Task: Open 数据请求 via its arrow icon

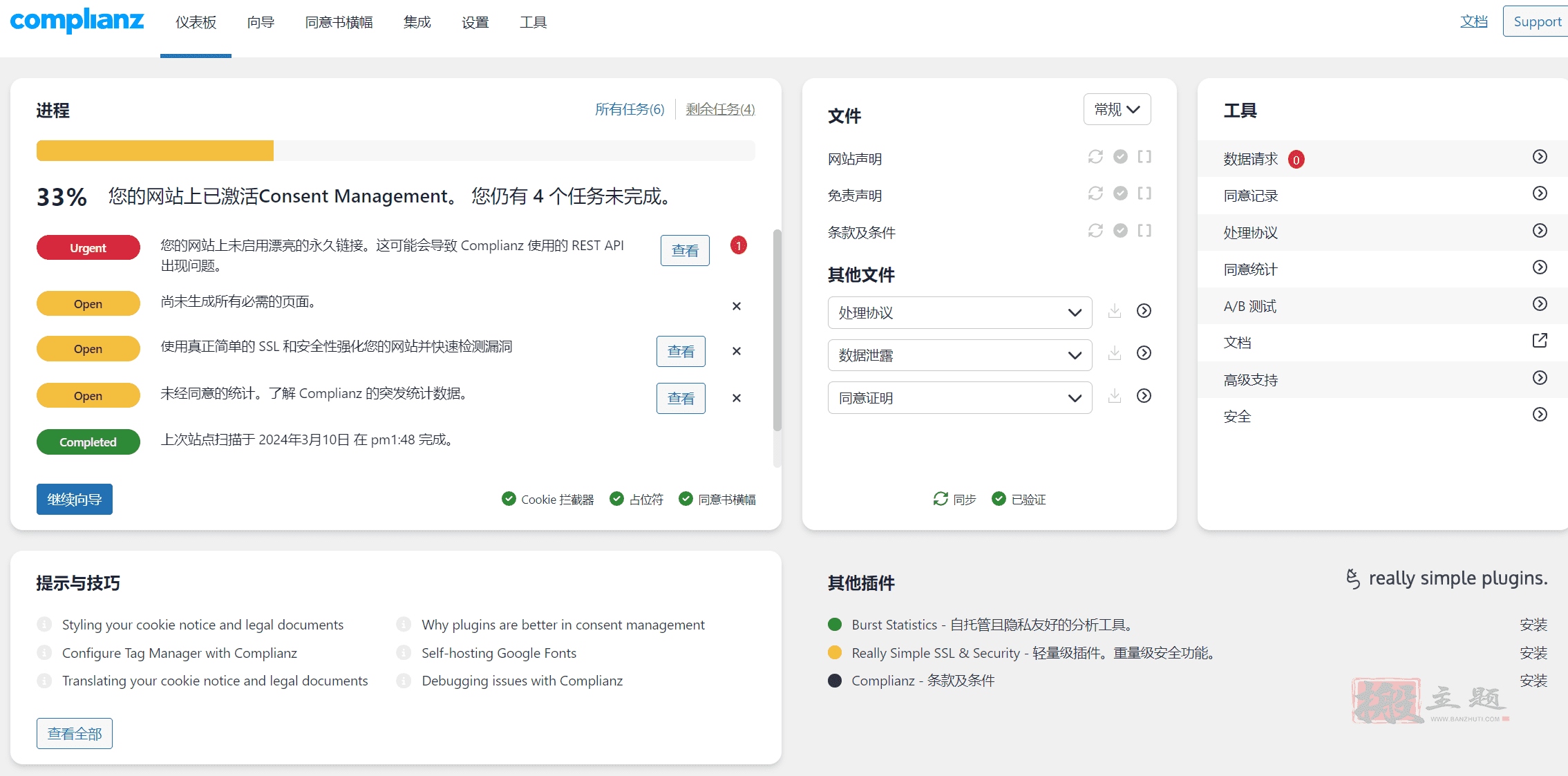Action: coord(1540,157)
